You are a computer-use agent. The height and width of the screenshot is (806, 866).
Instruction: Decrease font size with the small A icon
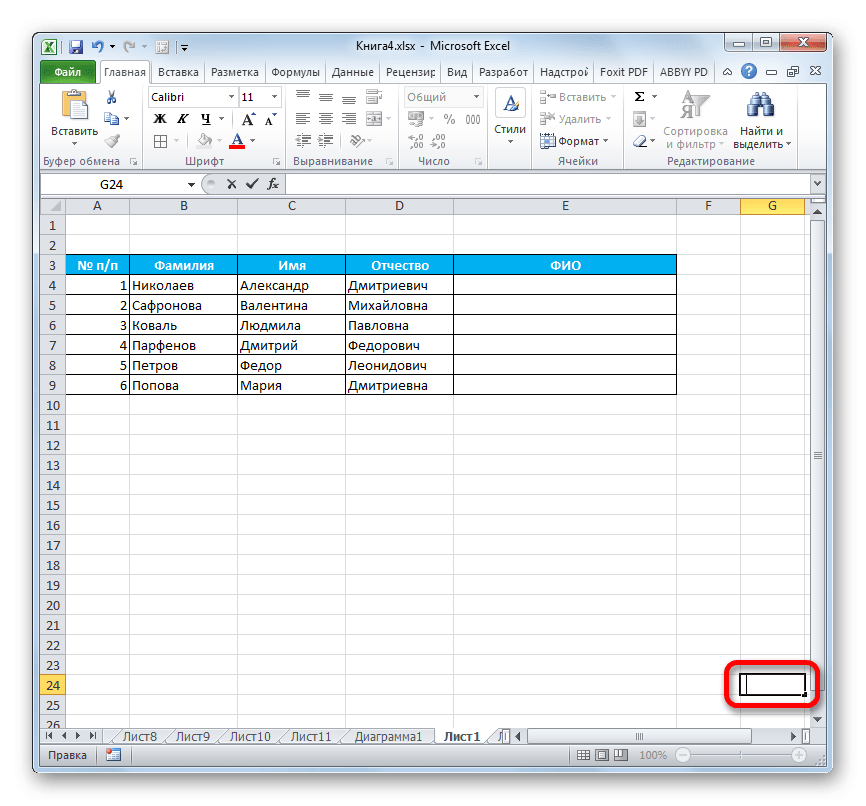click(271, 119)
